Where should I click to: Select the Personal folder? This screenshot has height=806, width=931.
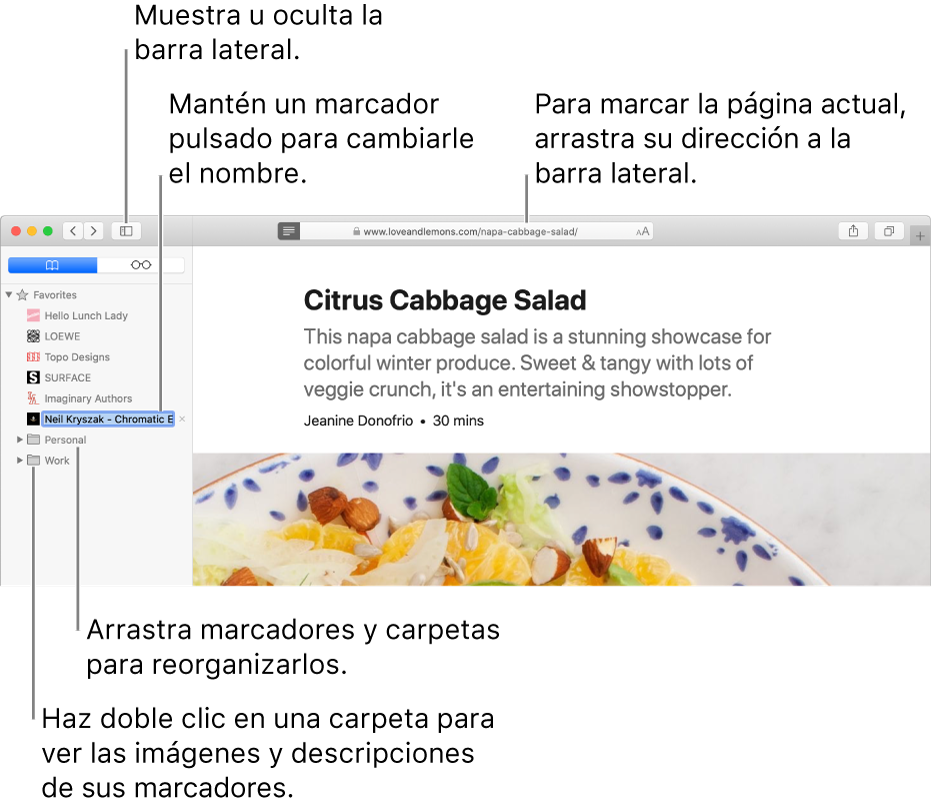pos(65,440)
